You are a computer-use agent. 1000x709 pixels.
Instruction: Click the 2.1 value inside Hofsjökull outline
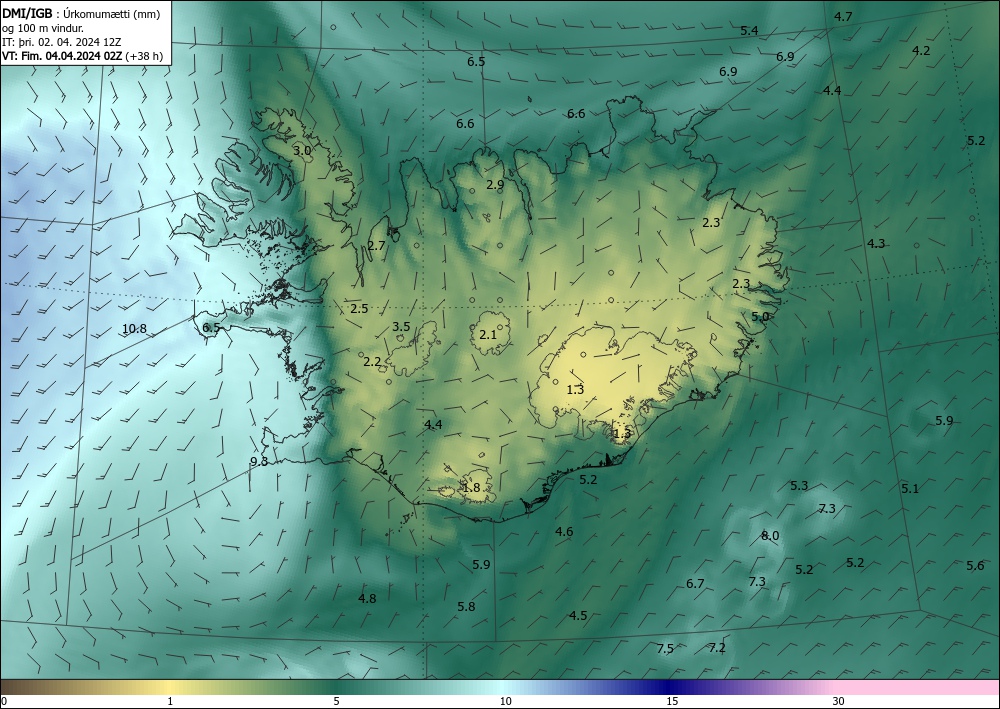click(488, 334)
